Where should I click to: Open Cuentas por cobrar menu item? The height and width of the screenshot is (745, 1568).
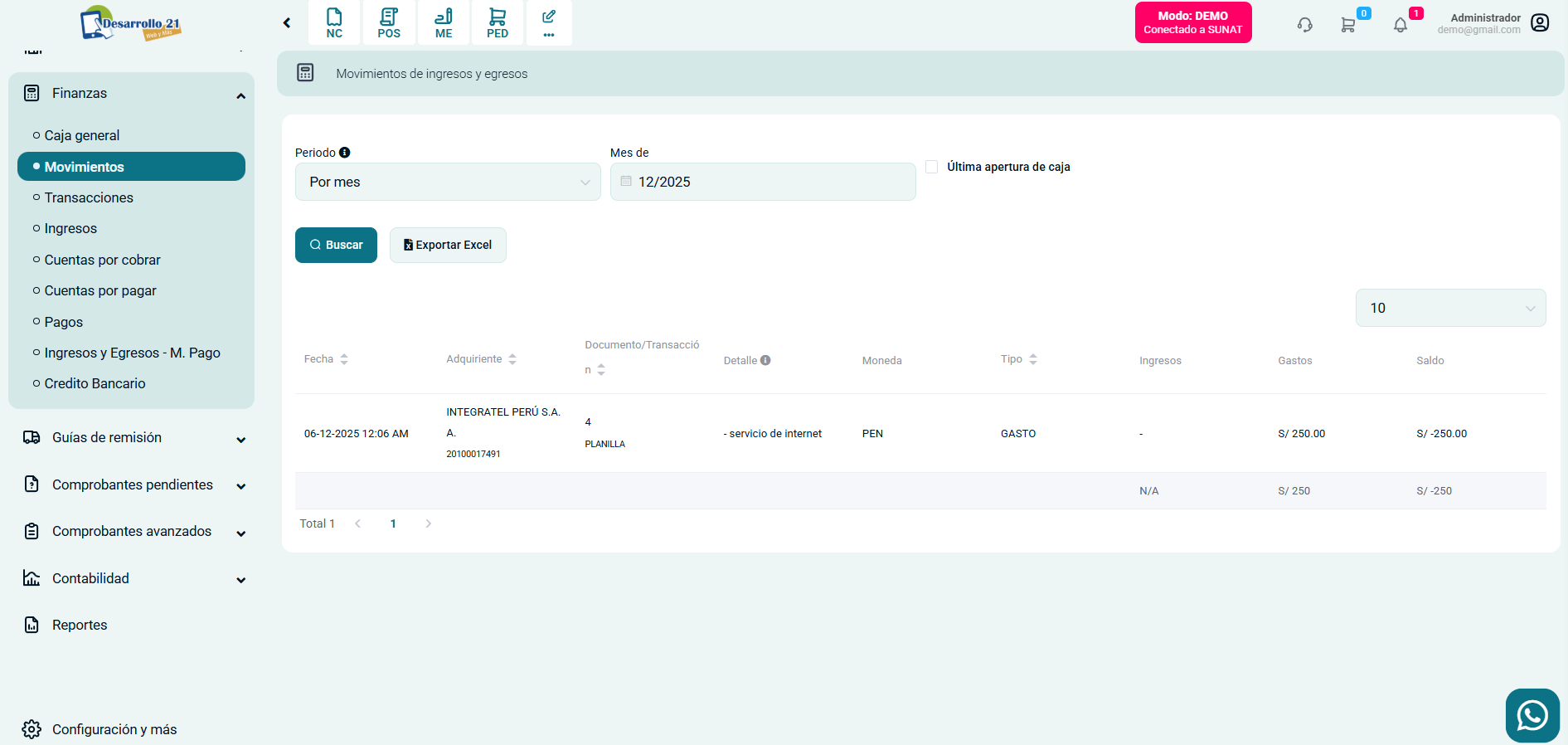(x=102, y=260)
